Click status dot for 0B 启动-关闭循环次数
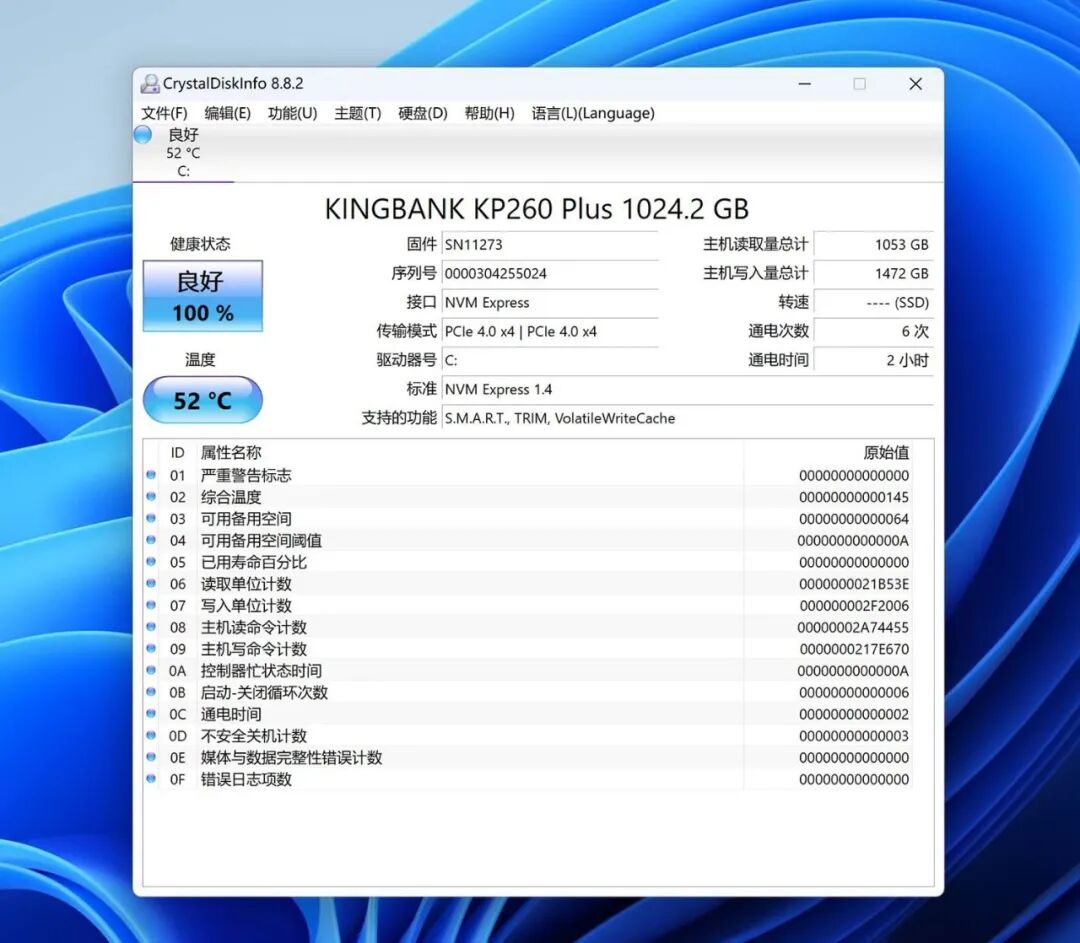This screenshot has height=943, width=1080. point(152,692)
